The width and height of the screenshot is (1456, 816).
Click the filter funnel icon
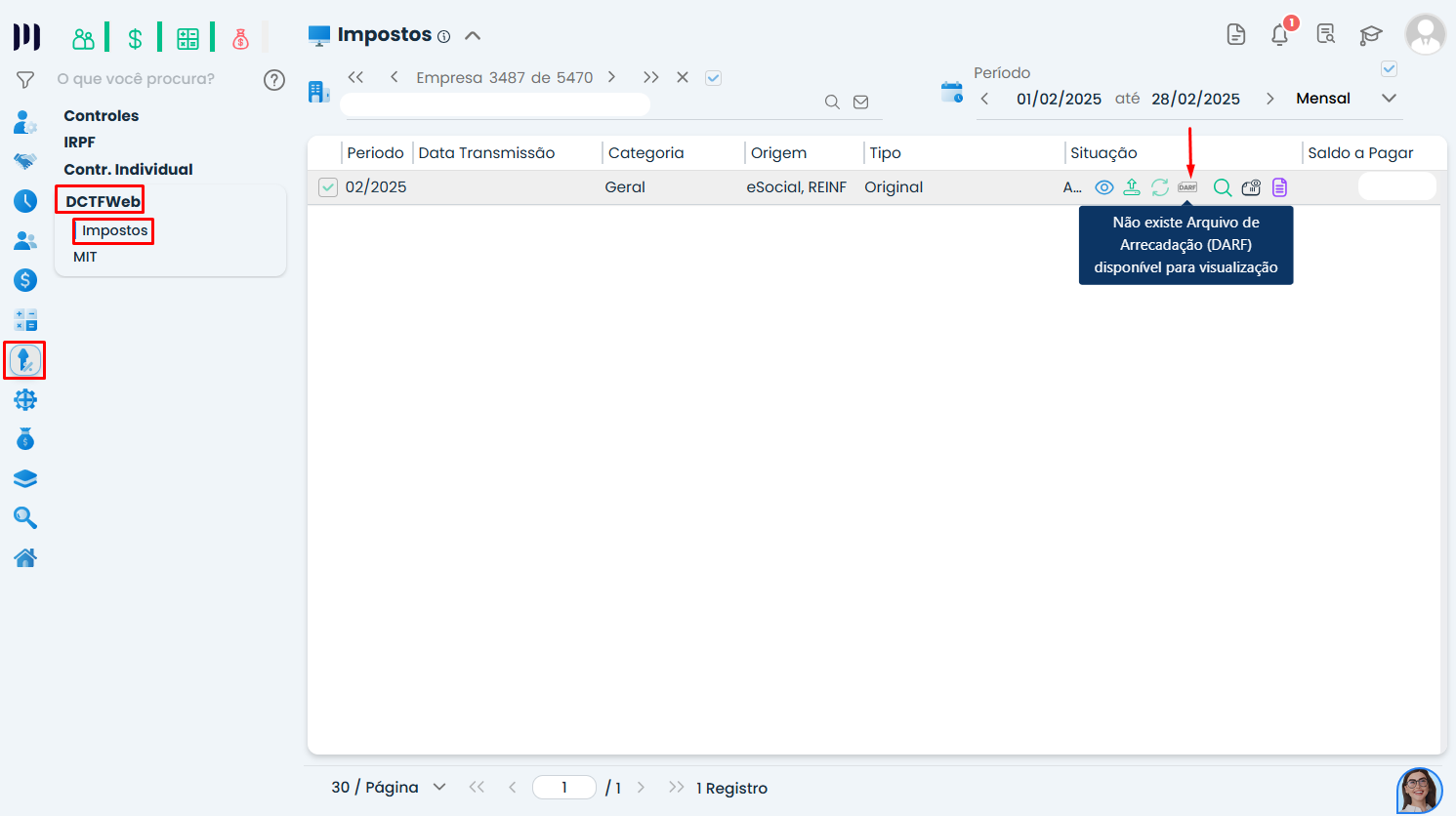pyautogui.click(x=25, y=79)
